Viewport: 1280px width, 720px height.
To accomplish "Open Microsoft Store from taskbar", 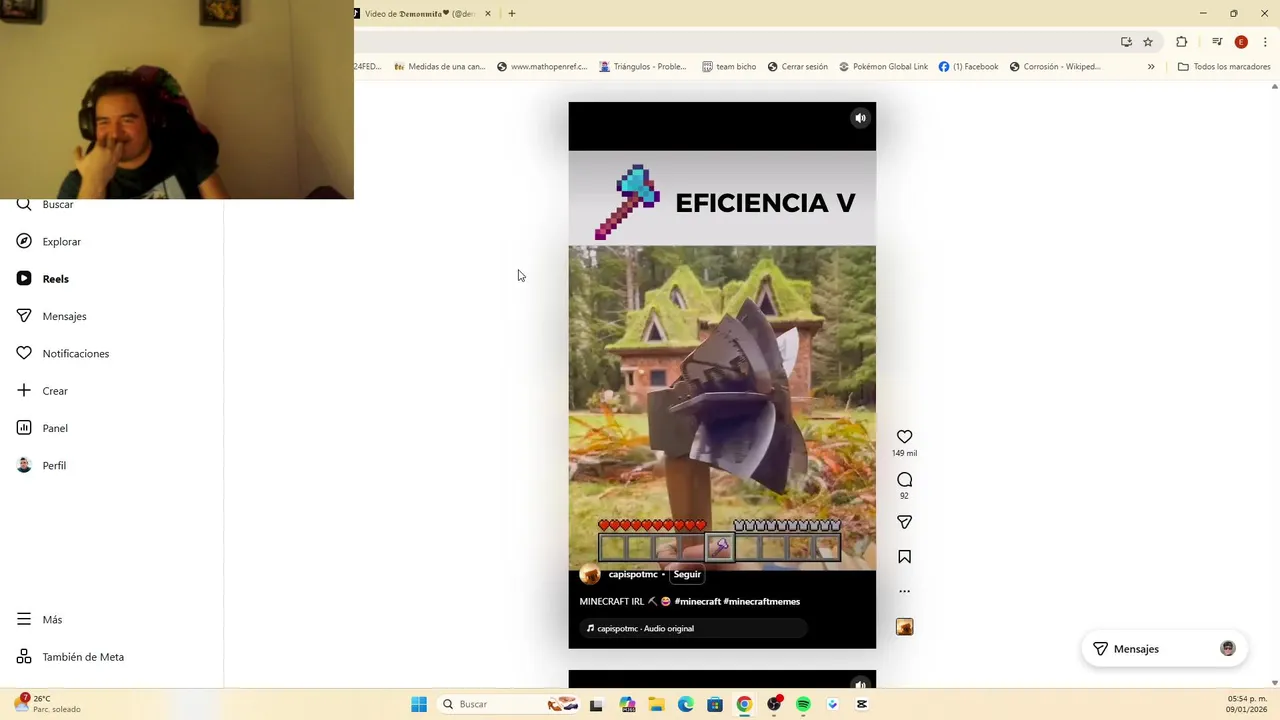I will click(714, 704).
